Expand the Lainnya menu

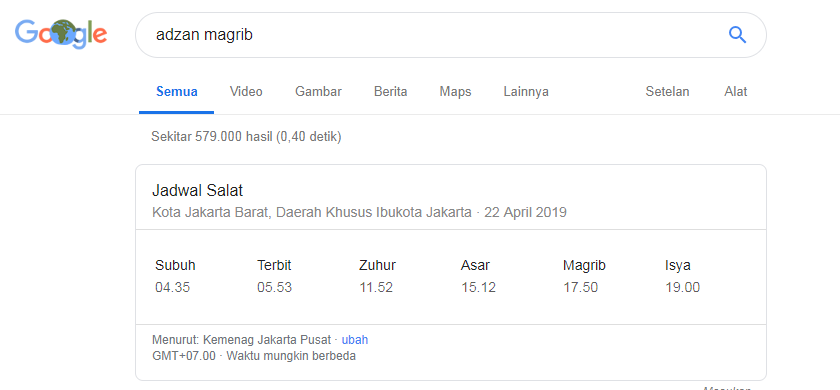(526, 92)
